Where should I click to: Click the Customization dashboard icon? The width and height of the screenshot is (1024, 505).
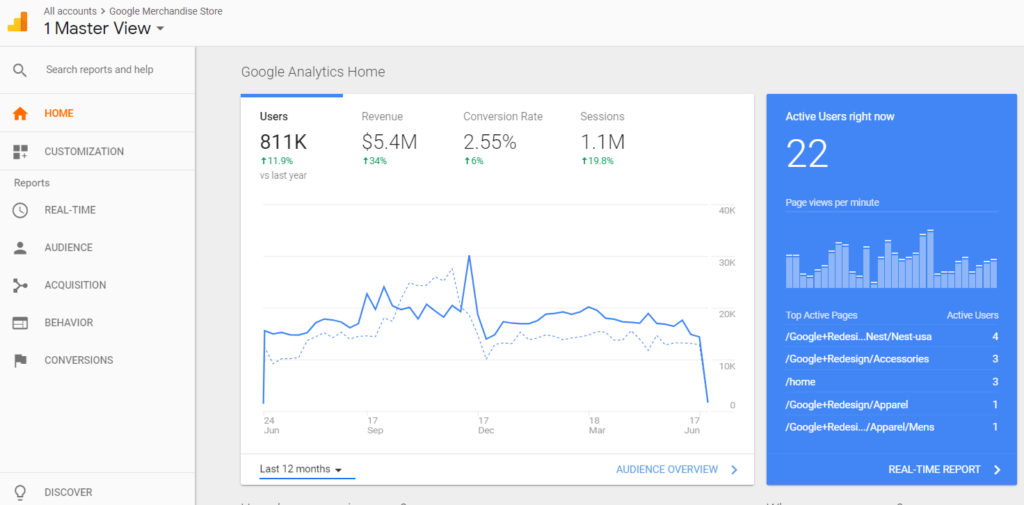[x=20, y=152]
